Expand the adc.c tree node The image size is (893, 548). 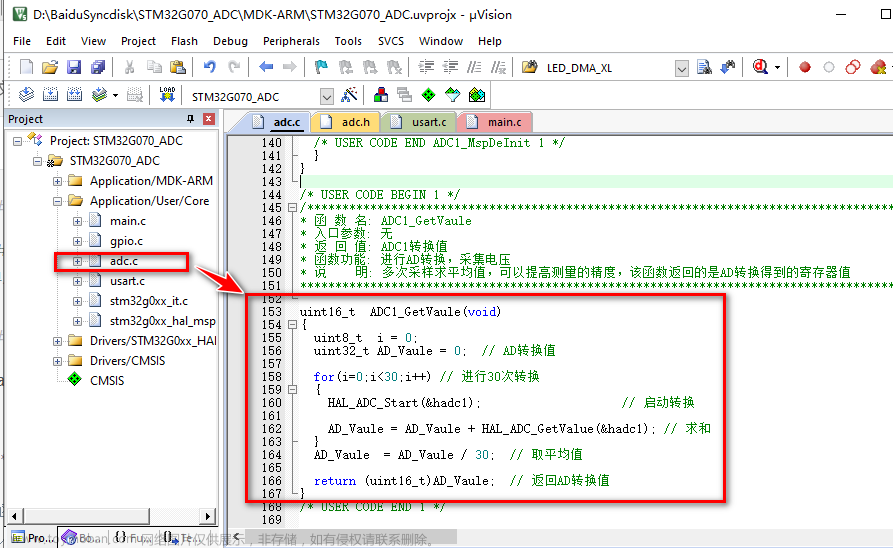coord(77,261)
